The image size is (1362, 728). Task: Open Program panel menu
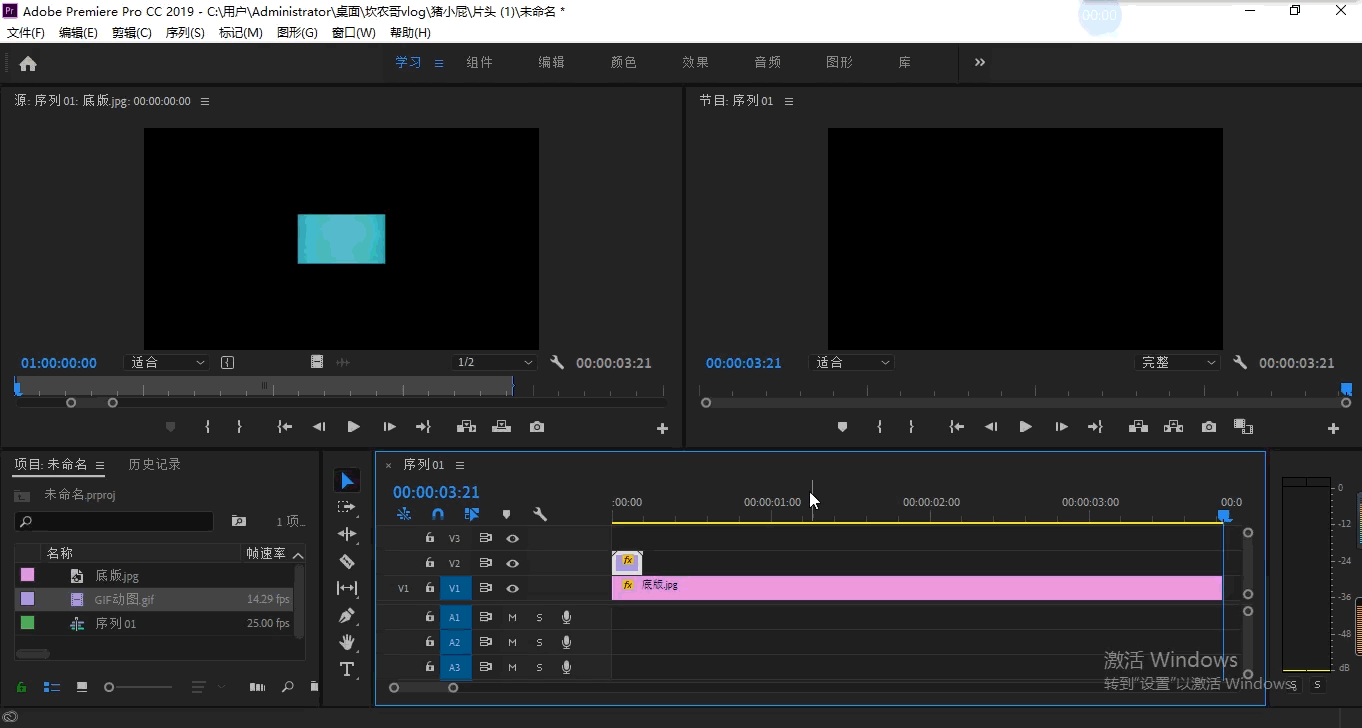tap(788, 101)
